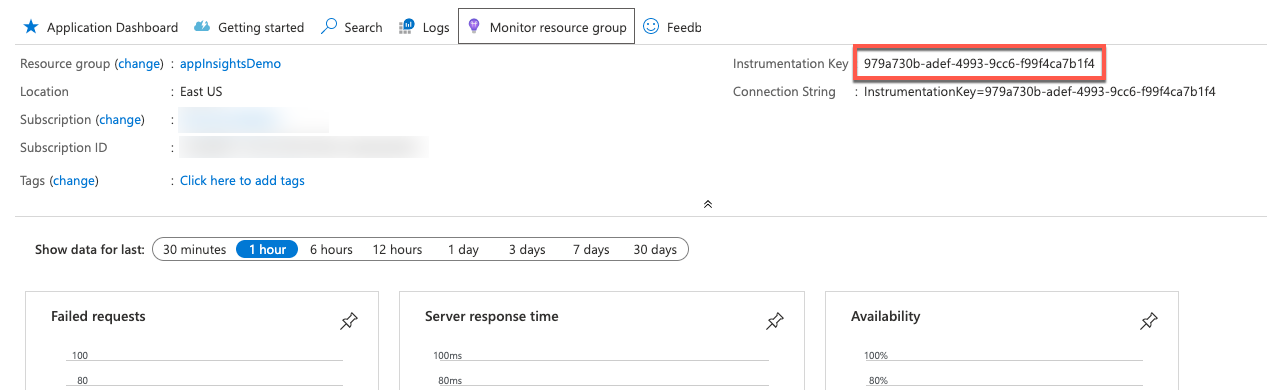Viewport: 1267px width, 390px height.
Task: Select the 3 days time range
Action: tap(527, 250)
